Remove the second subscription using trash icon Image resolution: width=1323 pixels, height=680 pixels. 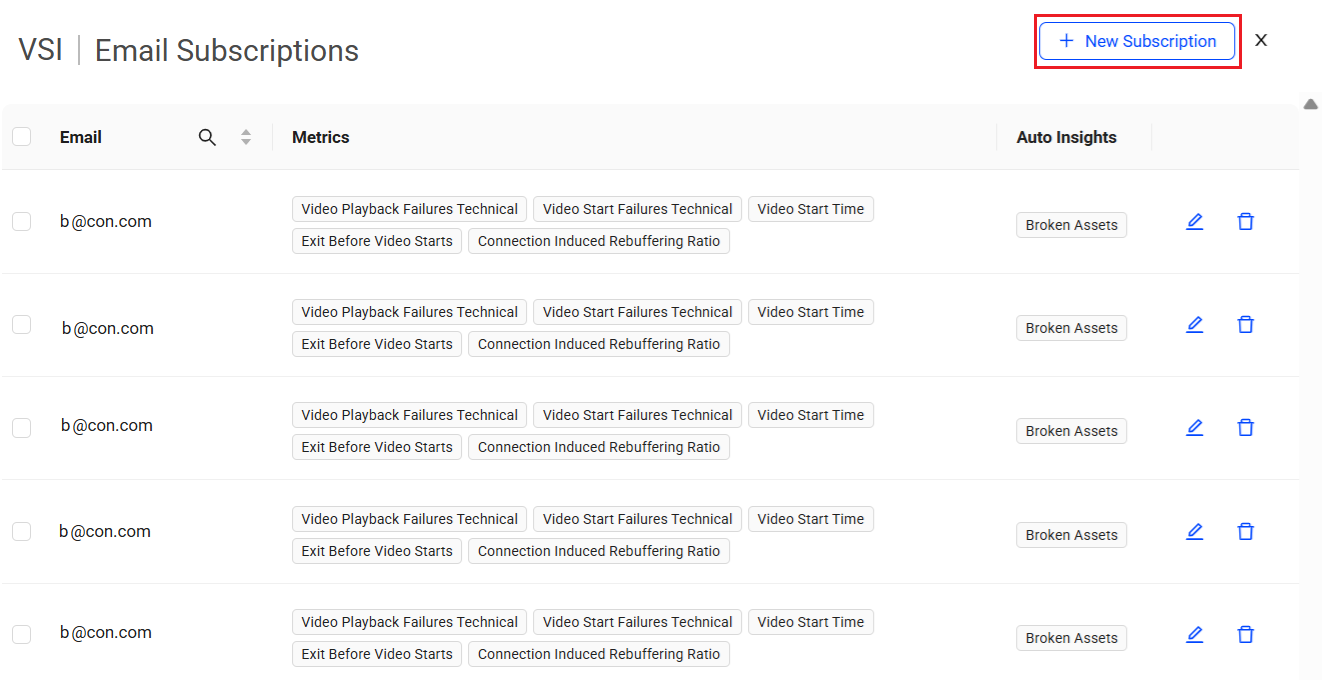tap(1245, 325)
